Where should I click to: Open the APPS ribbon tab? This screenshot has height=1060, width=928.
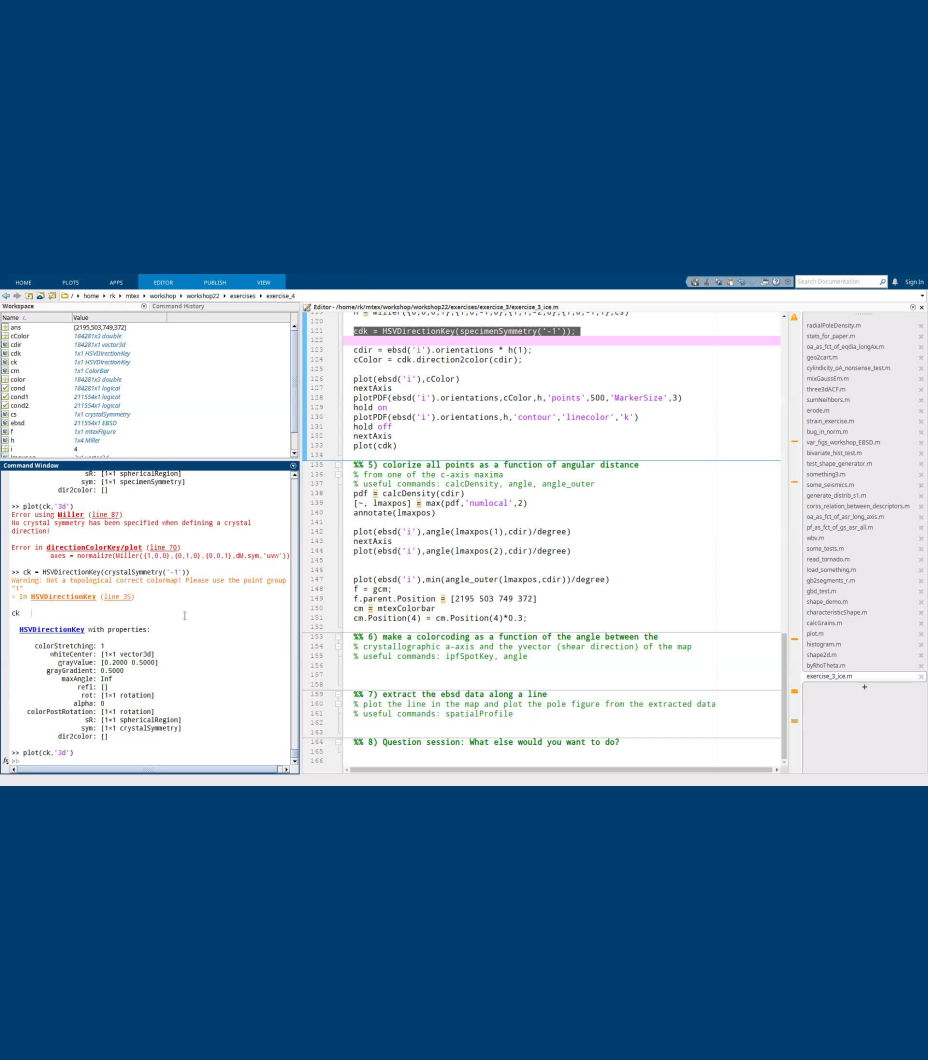pyautogui.click(x=116, y=283)
